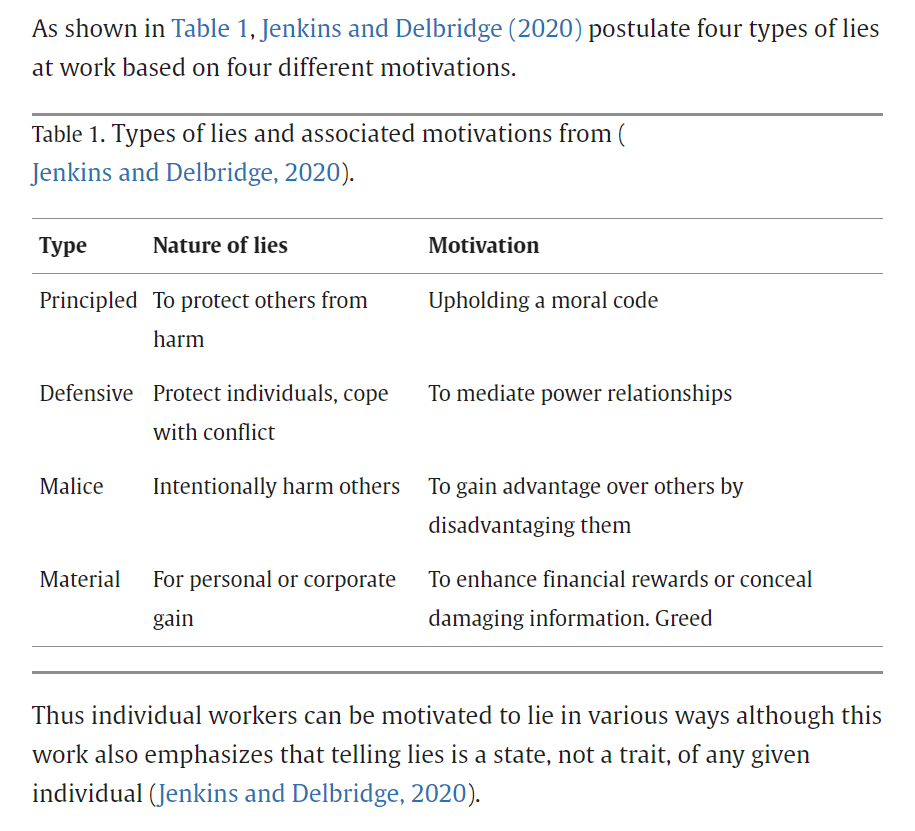The height and width of the screenshot is (831, 915).
Task: Click the Nature of lies column header
Action: [x=220, y=246]
